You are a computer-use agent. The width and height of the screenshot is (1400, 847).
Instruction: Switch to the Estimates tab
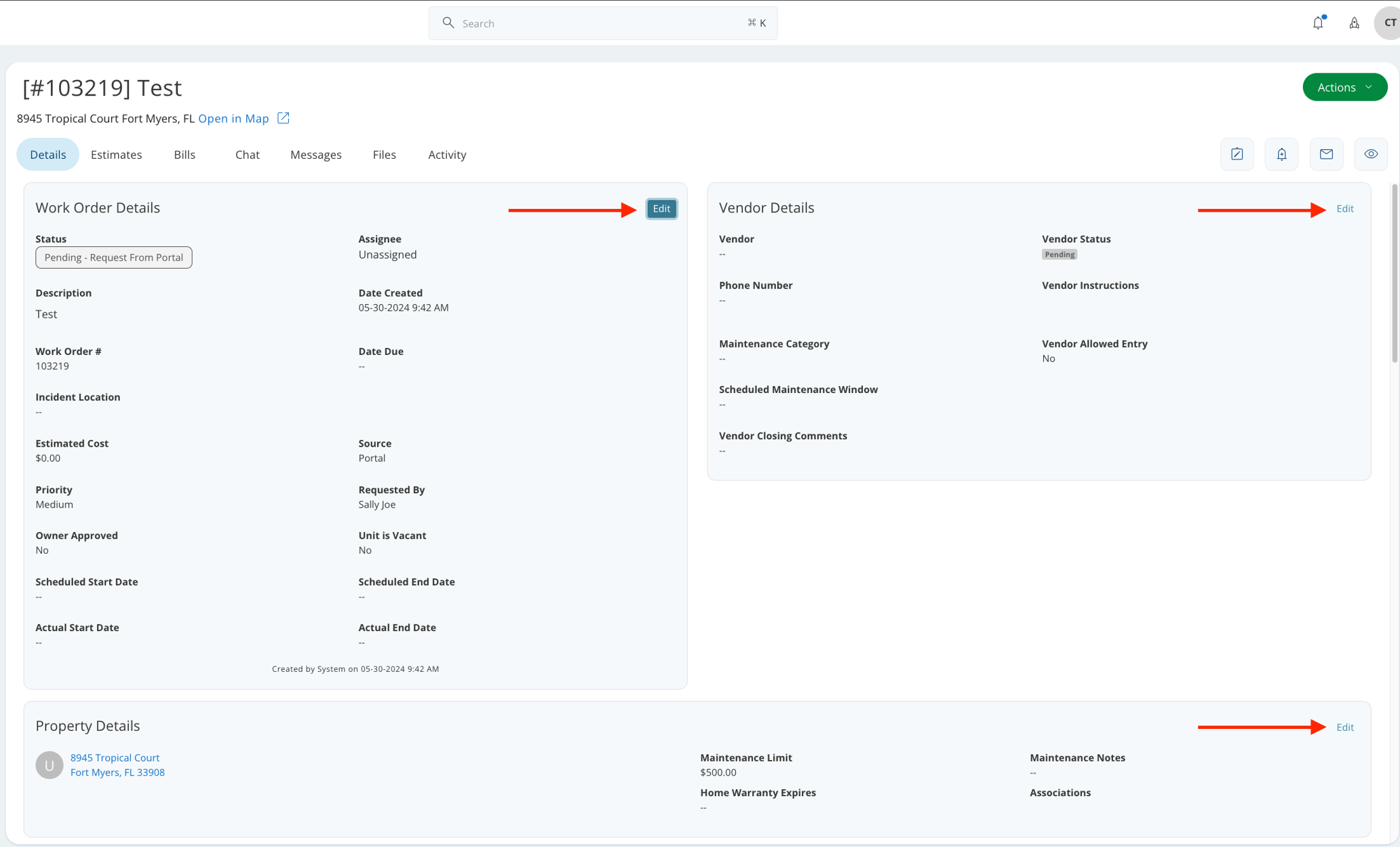(x=116, y=154)
